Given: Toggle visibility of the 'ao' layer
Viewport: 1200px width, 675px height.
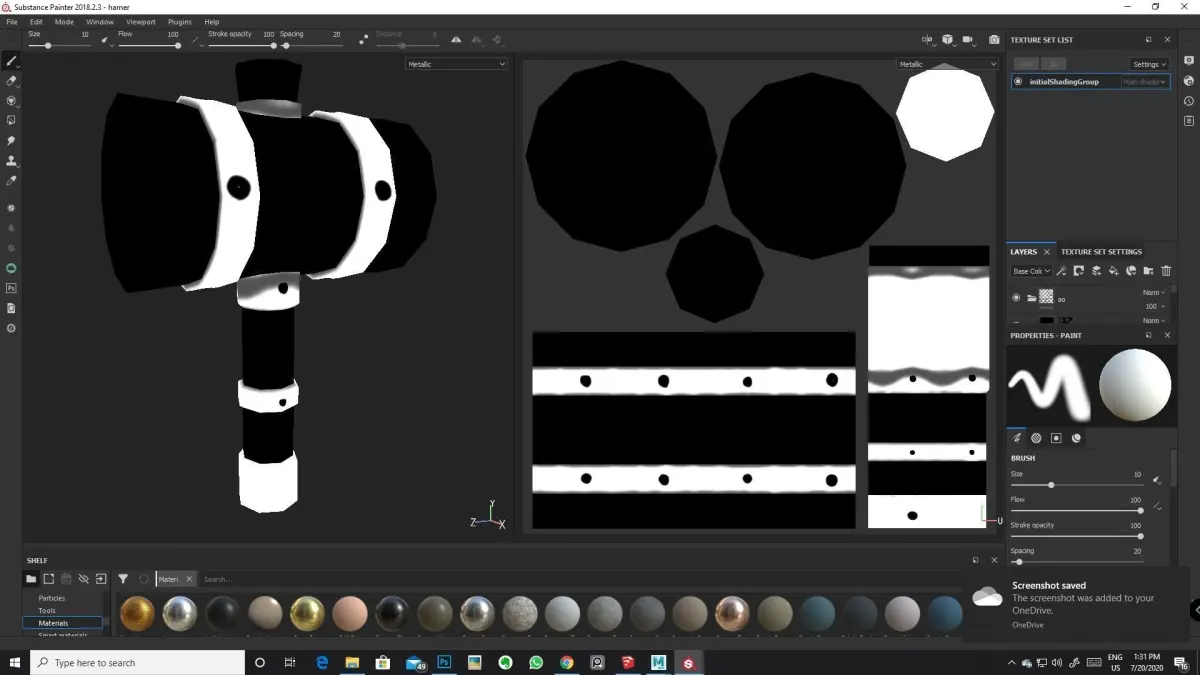Looking at the screenshot, I should (1017, 298).
